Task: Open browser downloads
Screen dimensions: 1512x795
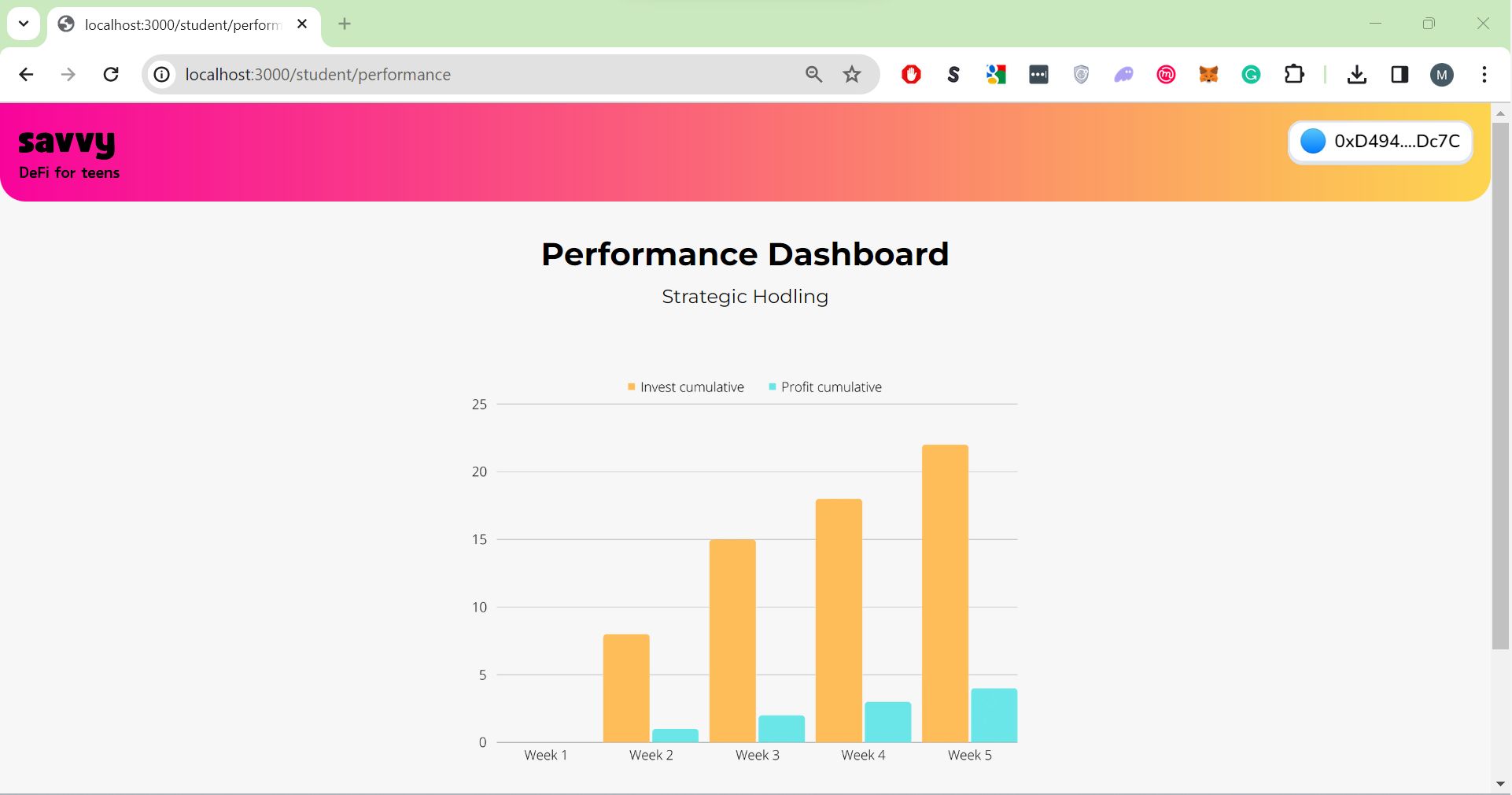Action: [1356, 74]
